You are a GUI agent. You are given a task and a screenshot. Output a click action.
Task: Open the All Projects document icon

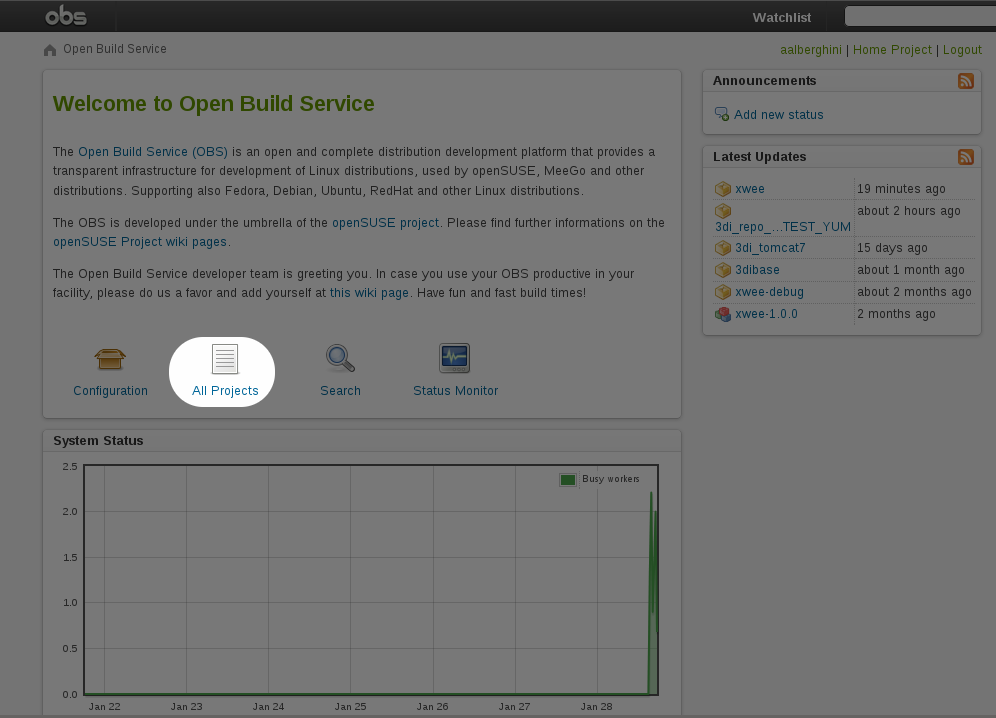(225, 358)
